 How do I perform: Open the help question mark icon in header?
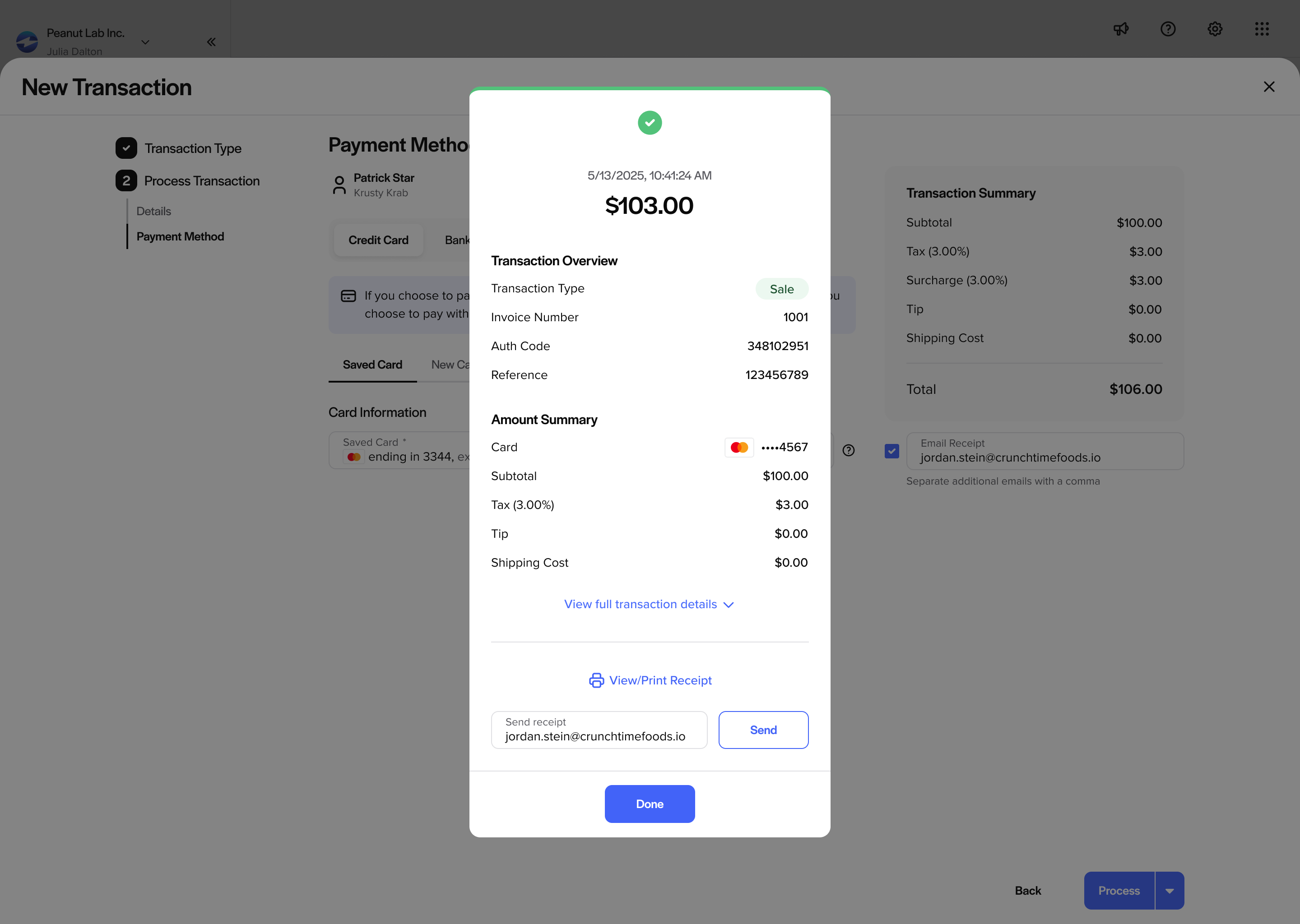[1168, 29]
